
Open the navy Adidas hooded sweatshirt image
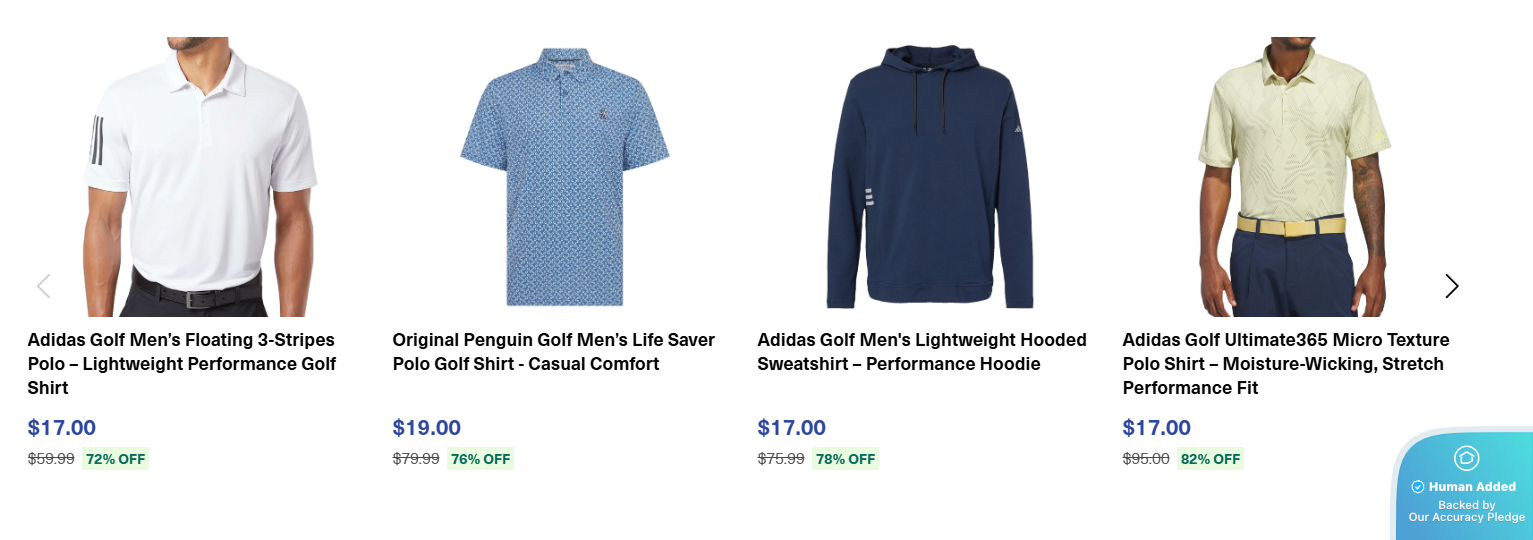click(930, 176)
